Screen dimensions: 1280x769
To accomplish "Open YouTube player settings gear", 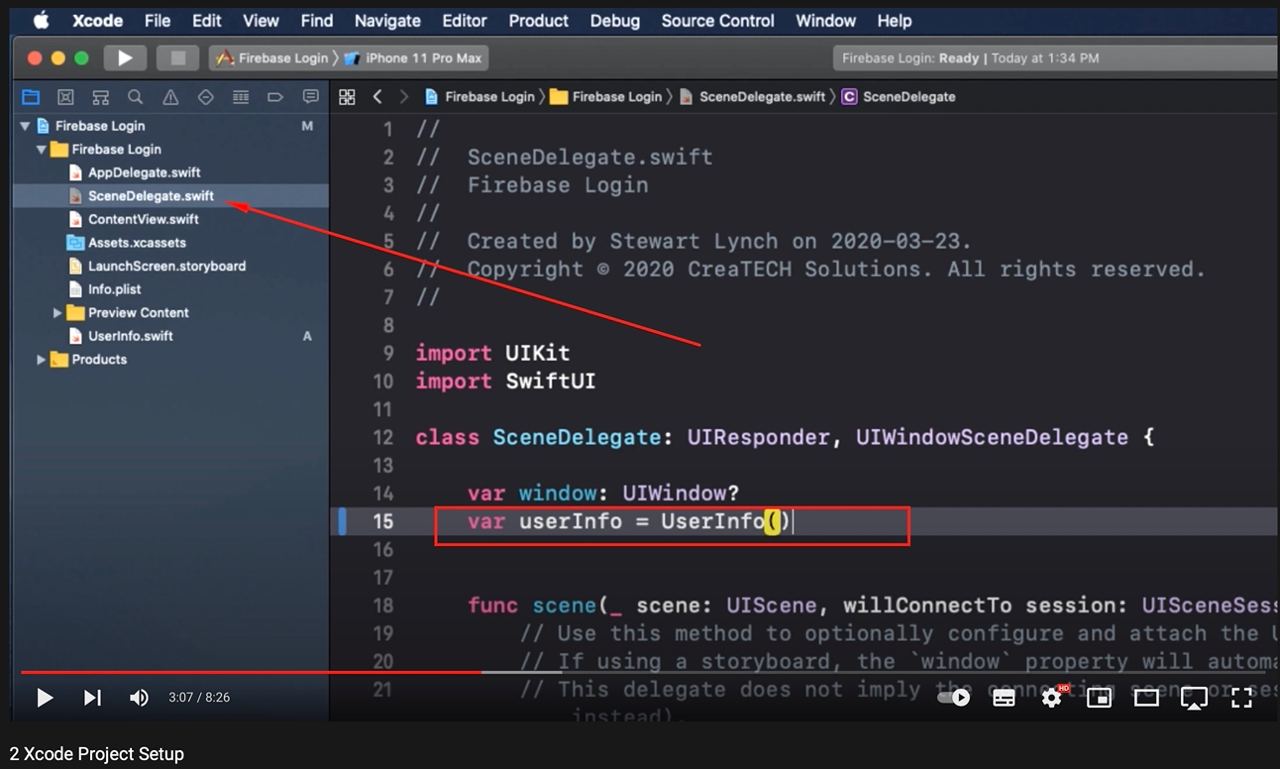I will pos(1052,697).
